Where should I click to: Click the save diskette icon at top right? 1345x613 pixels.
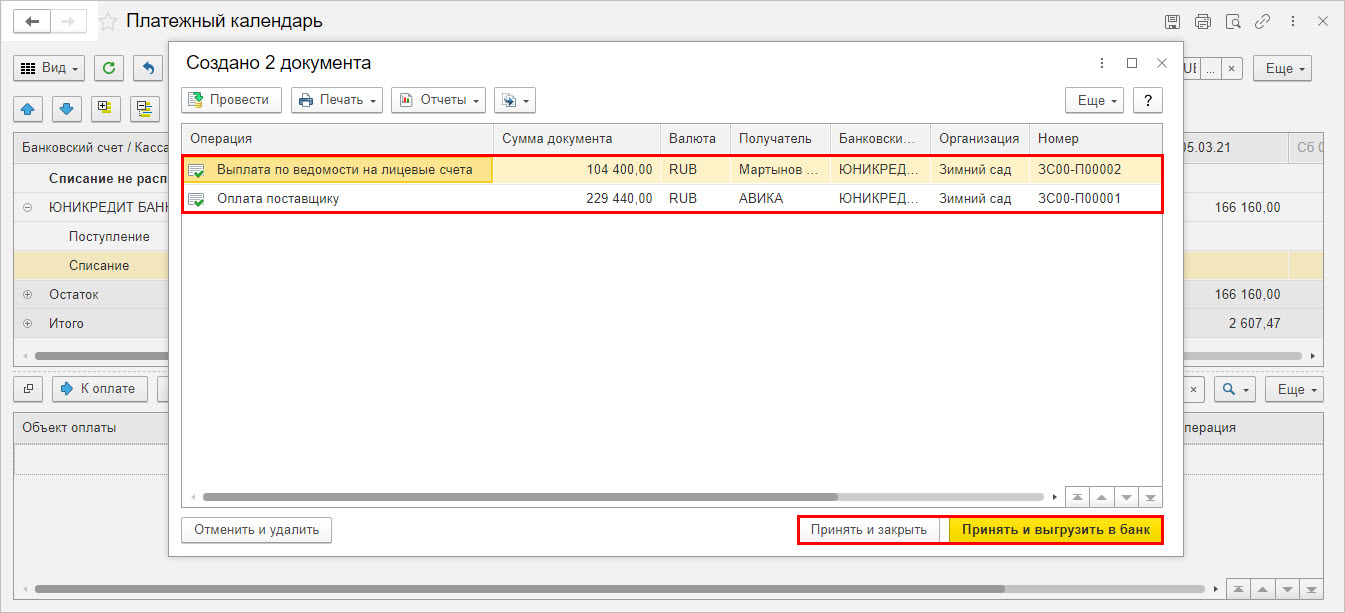pyautogui.click(x=1173, y=21)
